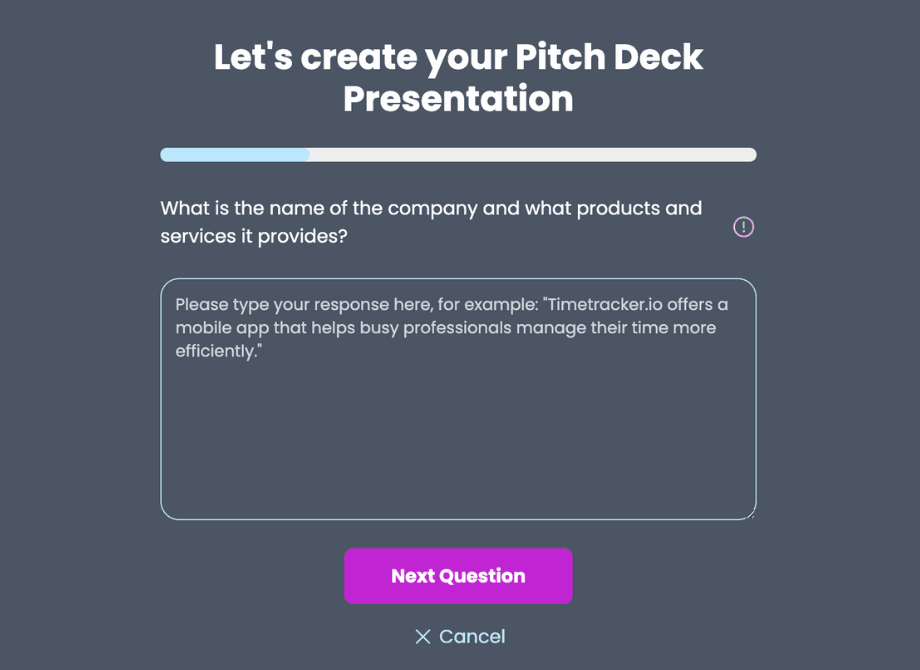Click the "Let's create your Pitch Deck" heading line
The height and width of the screenshot is (670, 920).
(458, 57)
